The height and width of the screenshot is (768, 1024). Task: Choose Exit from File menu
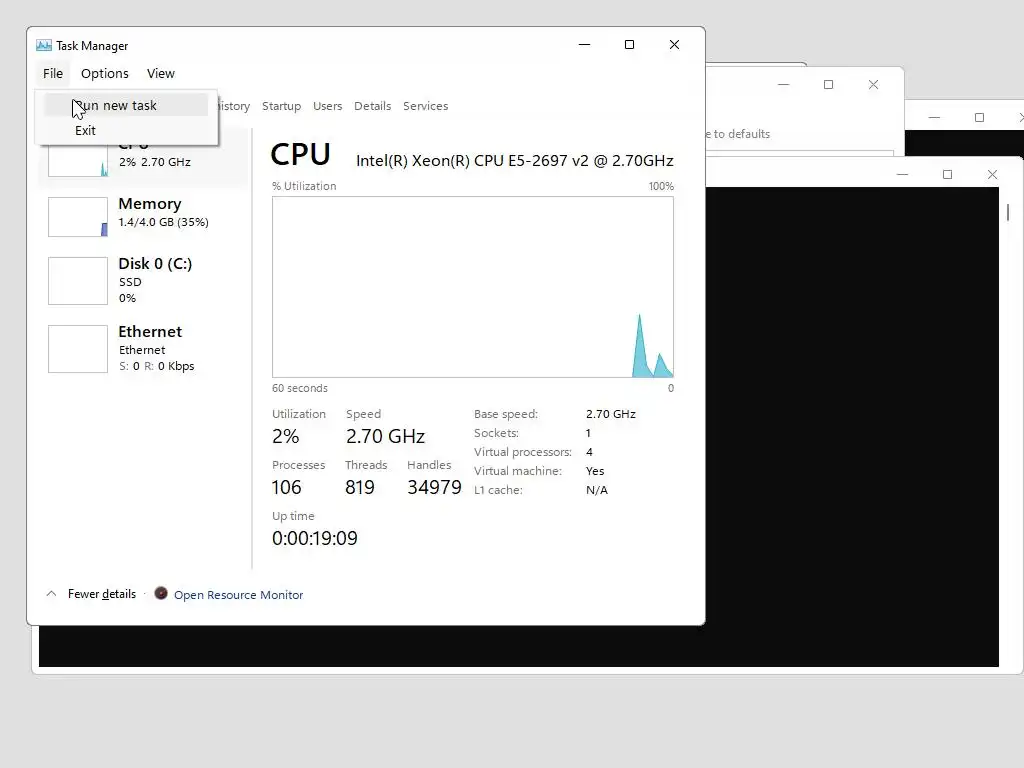[85, 130]
